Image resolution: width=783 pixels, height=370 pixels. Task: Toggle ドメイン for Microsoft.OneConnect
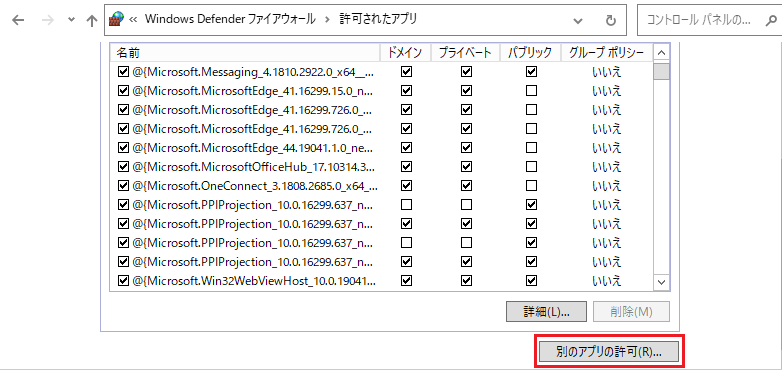click(x=406, y=186)
